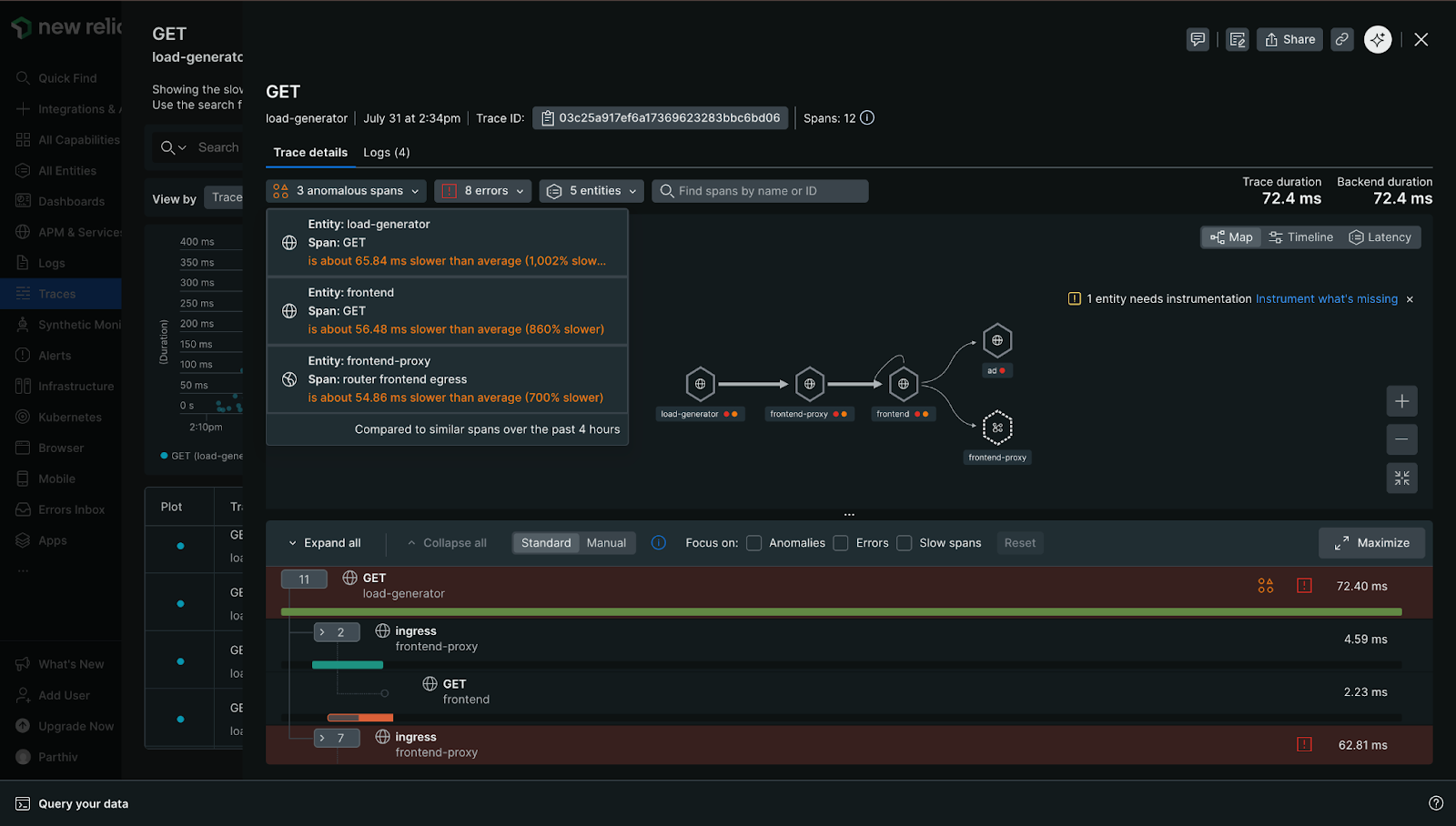Expand the ingress span with 7 children

pos(322,738)
